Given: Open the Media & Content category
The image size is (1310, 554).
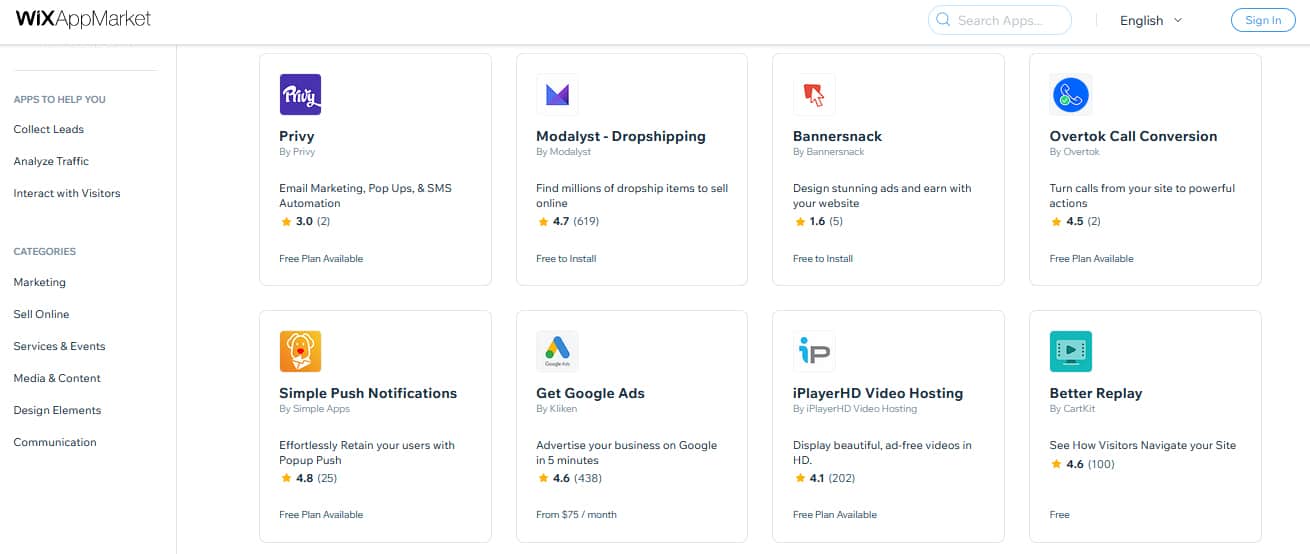Looking at the screenshot, I should pos(57,378).
